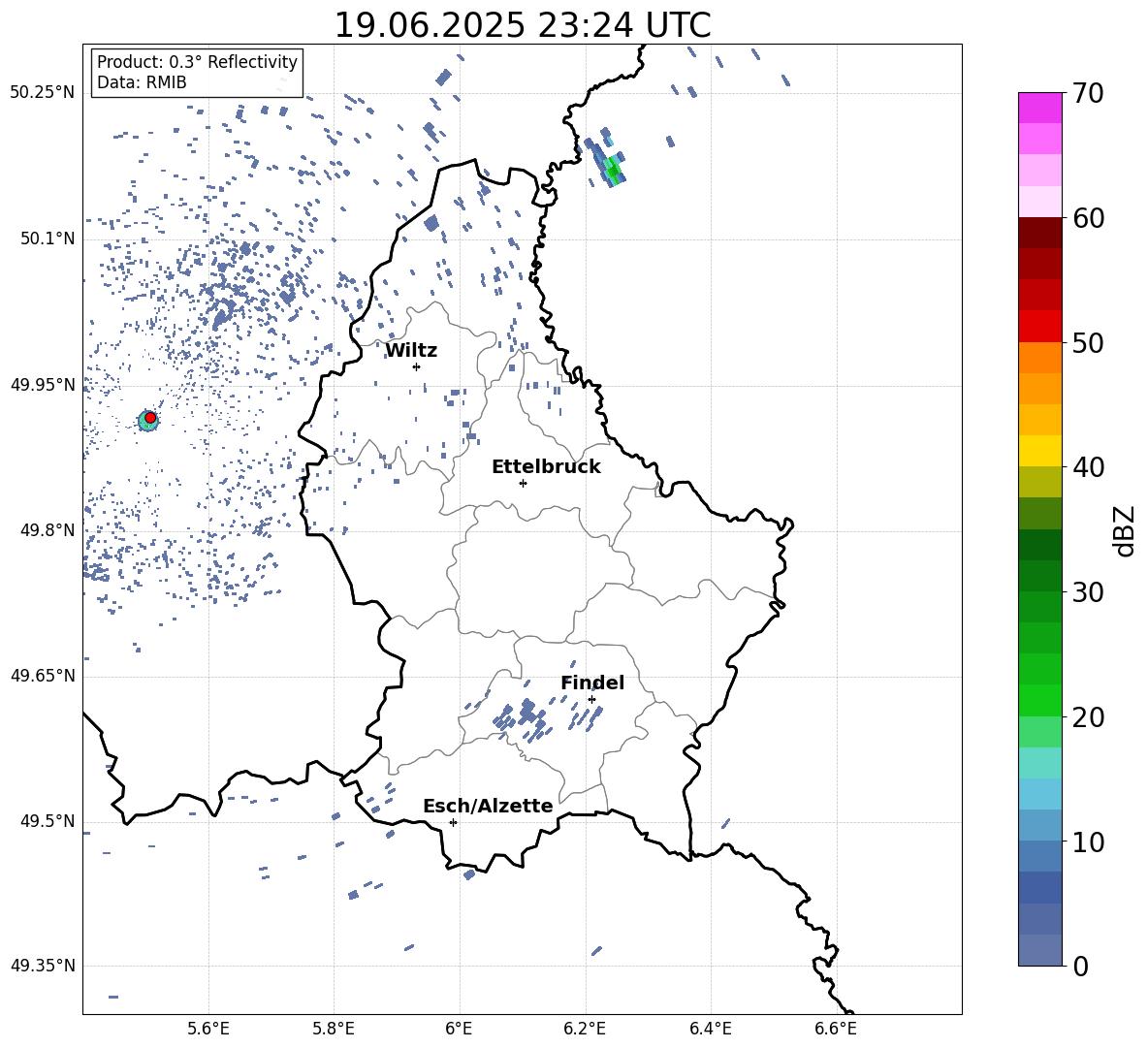Select the Wiltz station label
The height and width of the screenshot is (1048, 1148).
pos(411,351)
